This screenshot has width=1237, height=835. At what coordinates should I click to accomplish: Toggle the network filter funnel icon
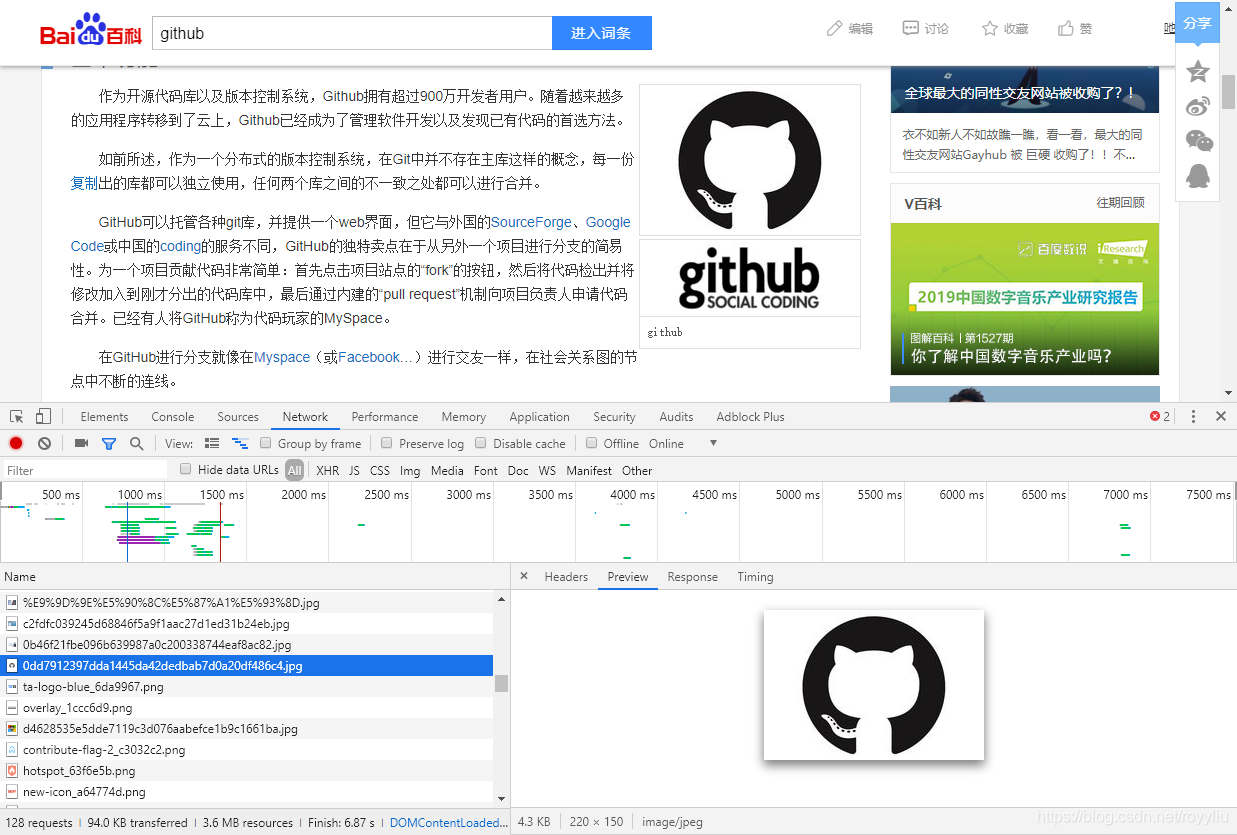pos(109,443)
